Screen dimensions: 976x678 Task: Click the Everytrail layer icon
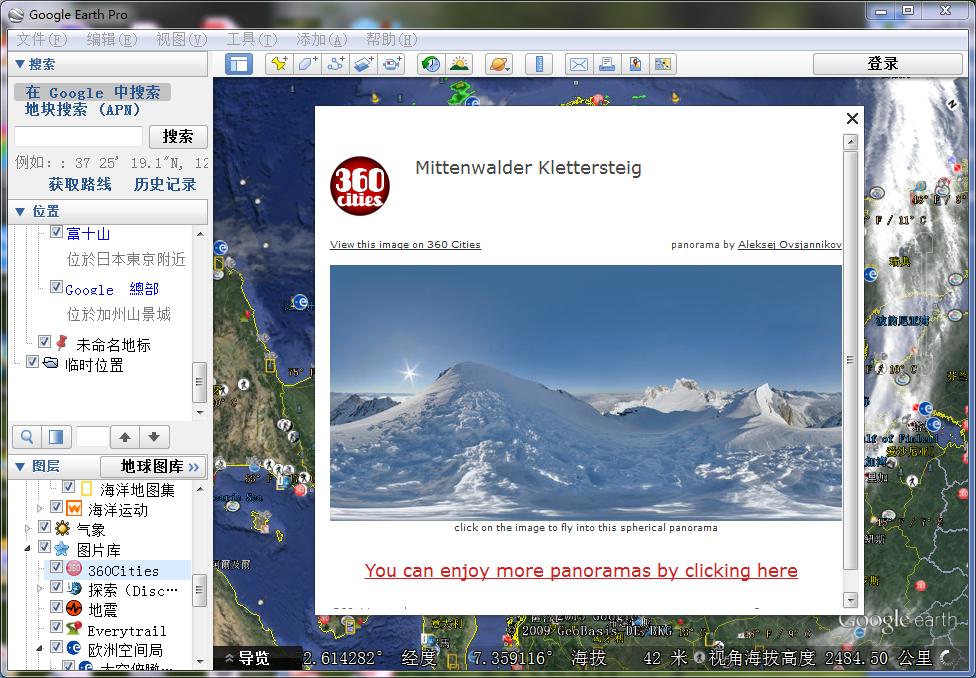pyautogui.click(x=74, y=629)
